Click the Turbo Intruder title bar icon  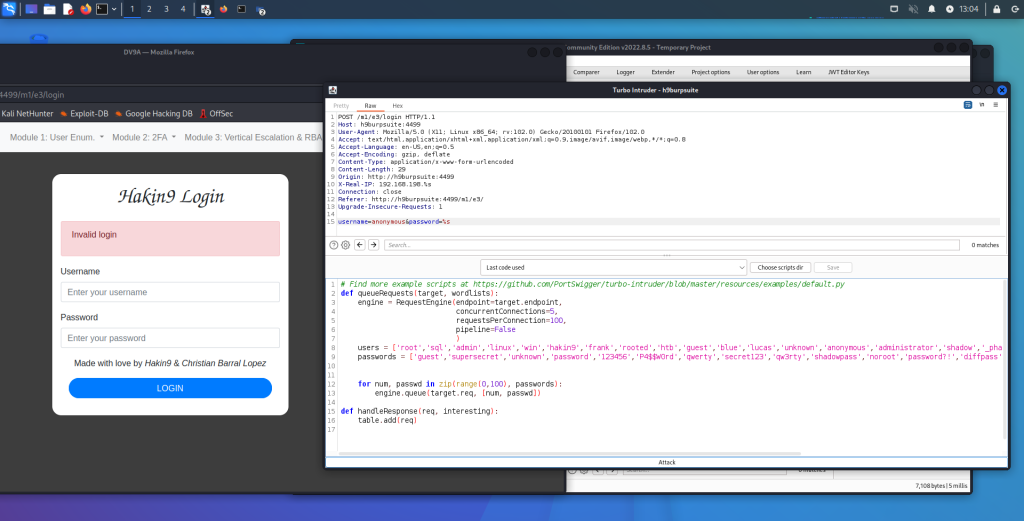point(332,90)
